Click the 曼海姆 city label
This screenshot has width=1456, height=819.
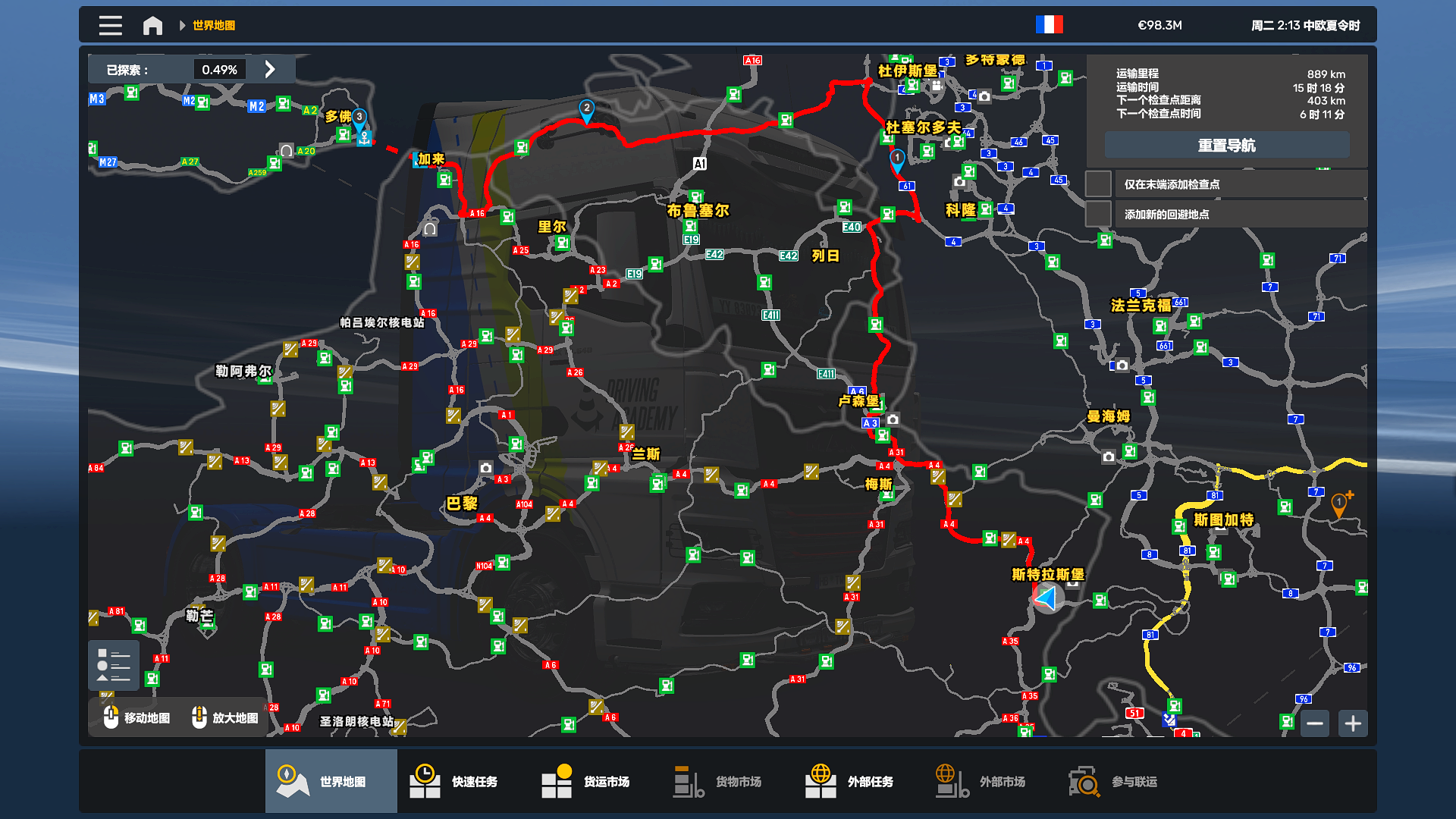(1108, 416)
